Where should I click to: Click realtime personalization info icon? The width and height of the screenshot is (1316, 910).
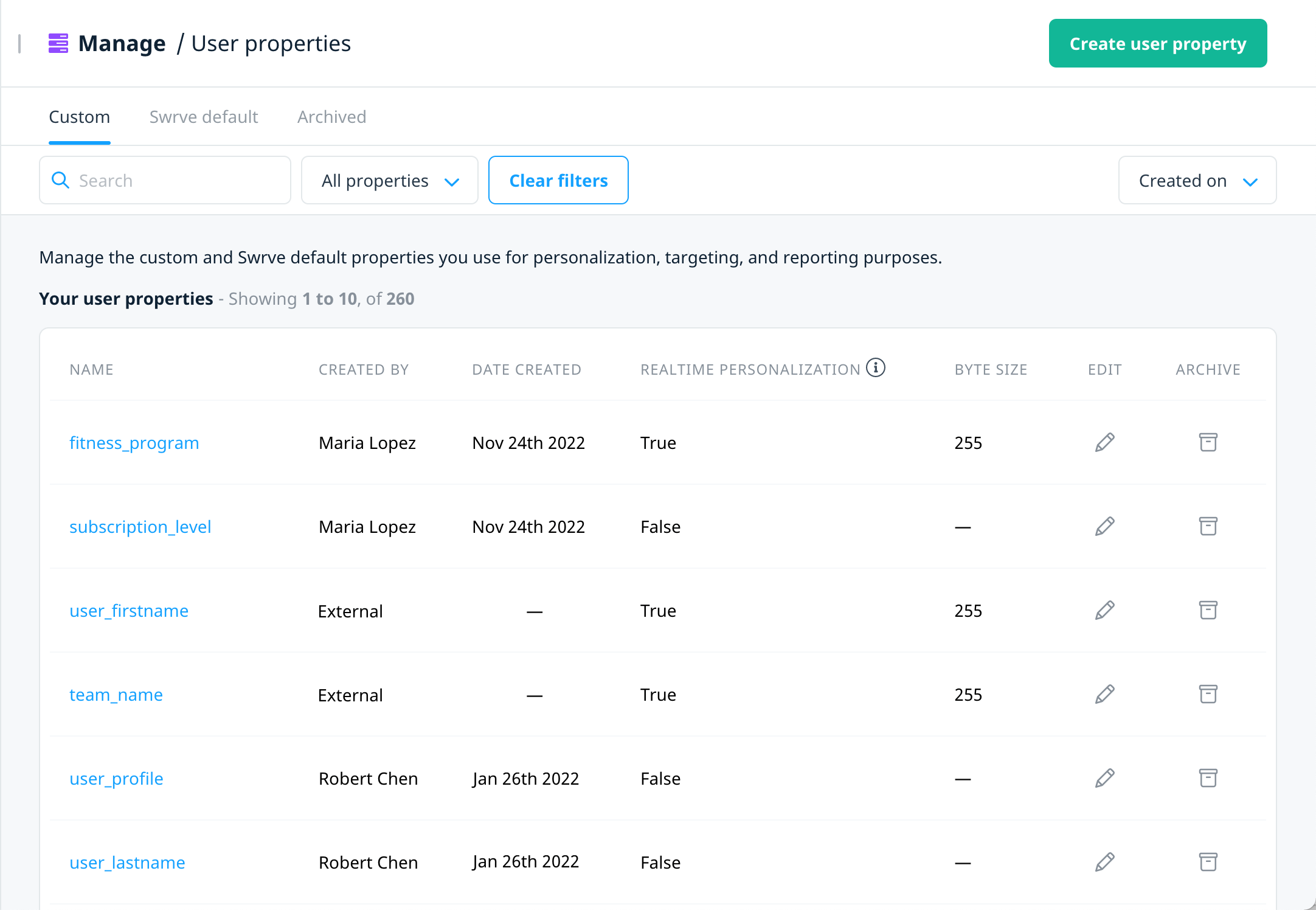click(x=875, y=368)
